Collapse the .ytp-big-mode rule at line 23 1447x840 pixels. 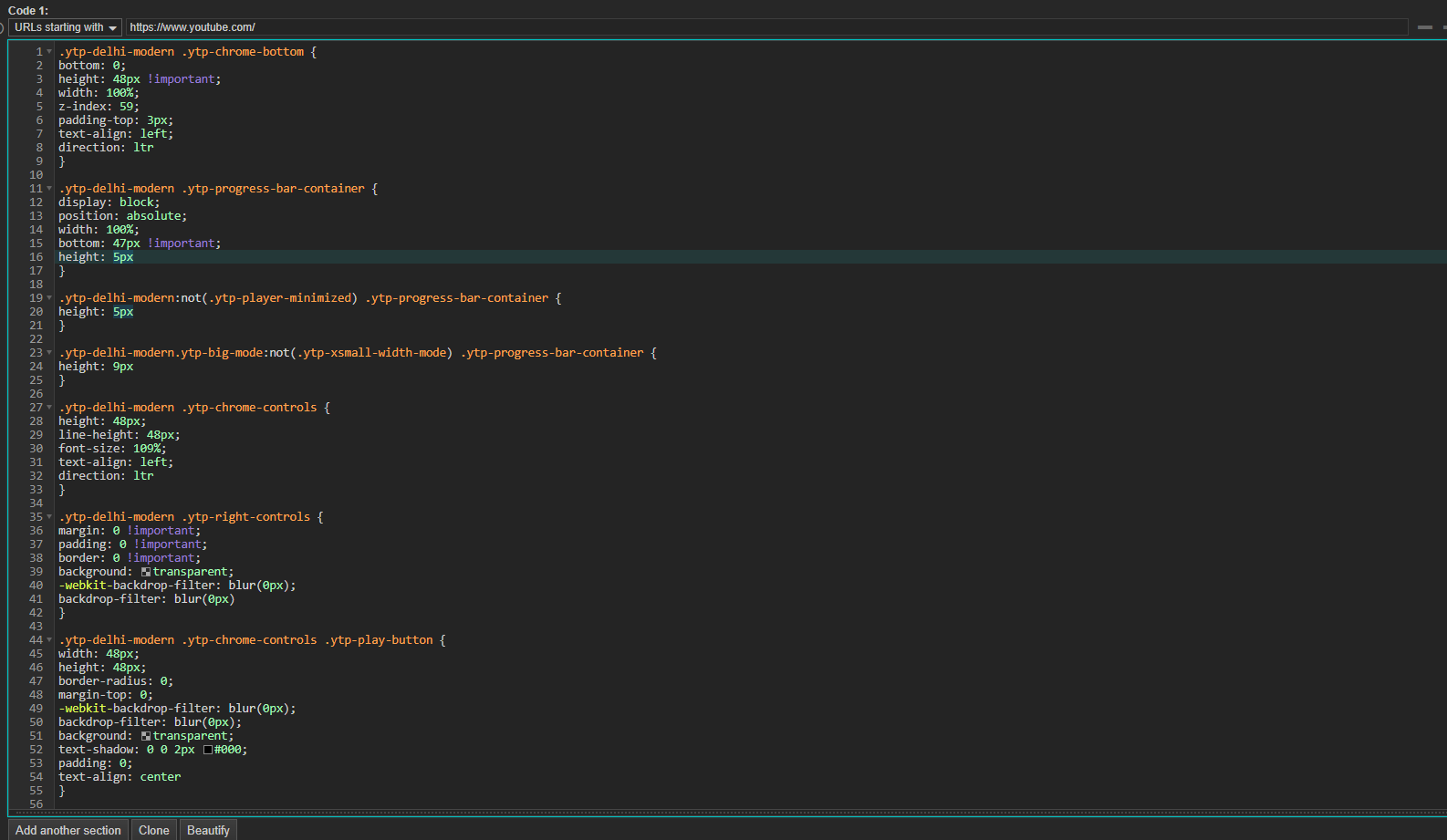(49, 353)
